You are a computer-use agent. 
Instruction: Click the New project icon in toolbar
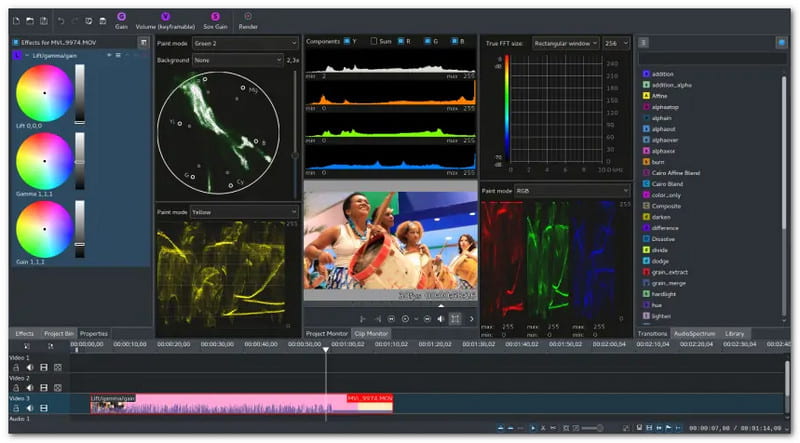(16, 21)
